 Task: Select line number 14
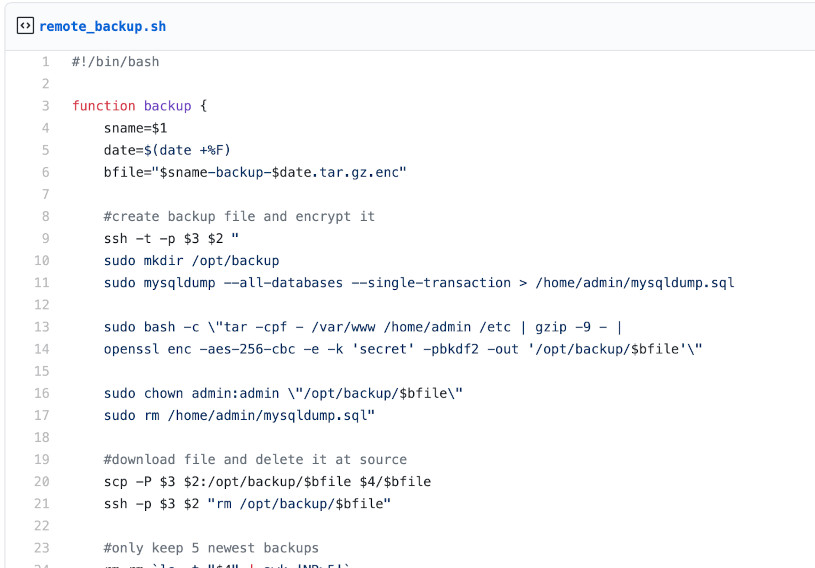(42, 349)
